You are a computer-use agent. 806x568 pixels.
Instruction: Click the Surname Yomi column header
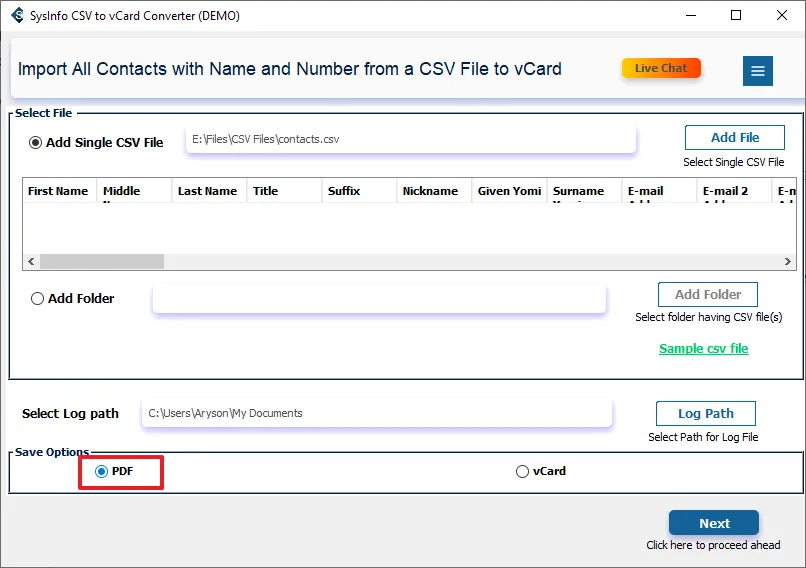584,191
